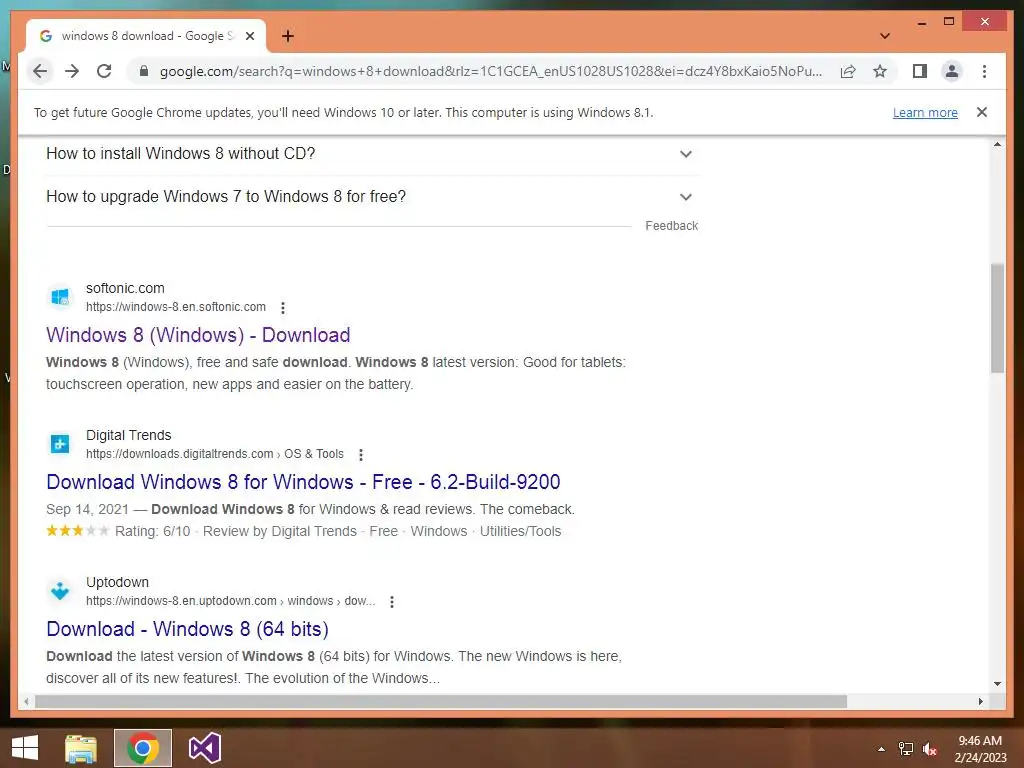
Task: Open the Windows Start button
Action: [x=25, y=748]
